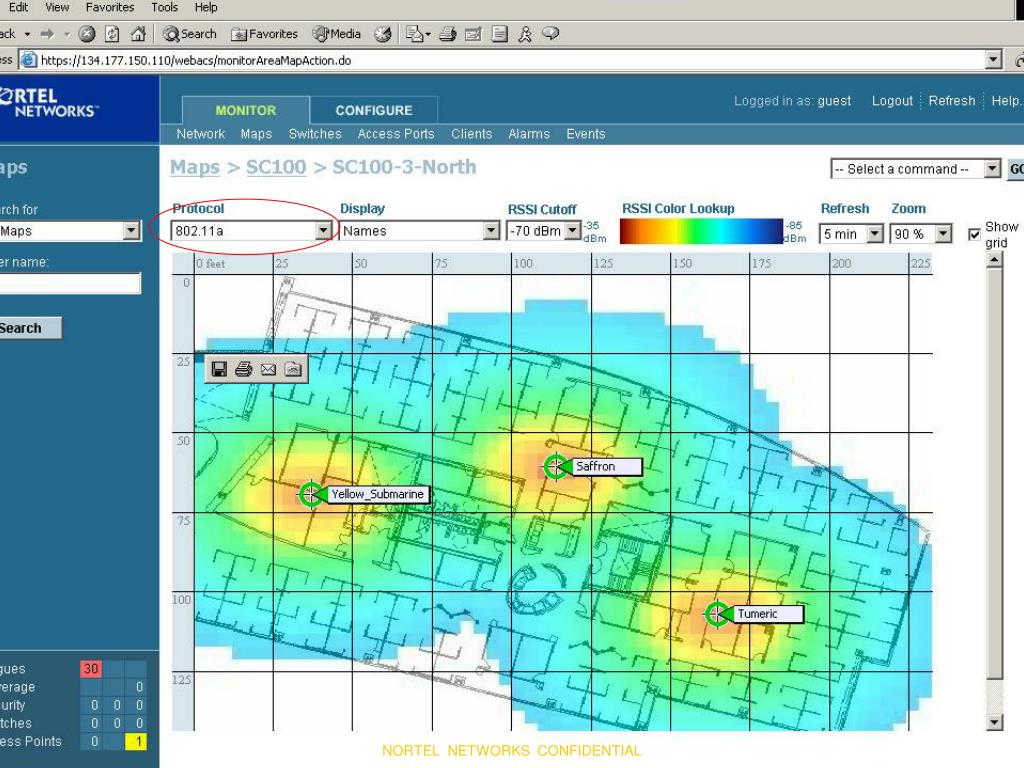1024x768 pixels.
Task: Click the Email envelope icon on map
Action: pos(268,370)
